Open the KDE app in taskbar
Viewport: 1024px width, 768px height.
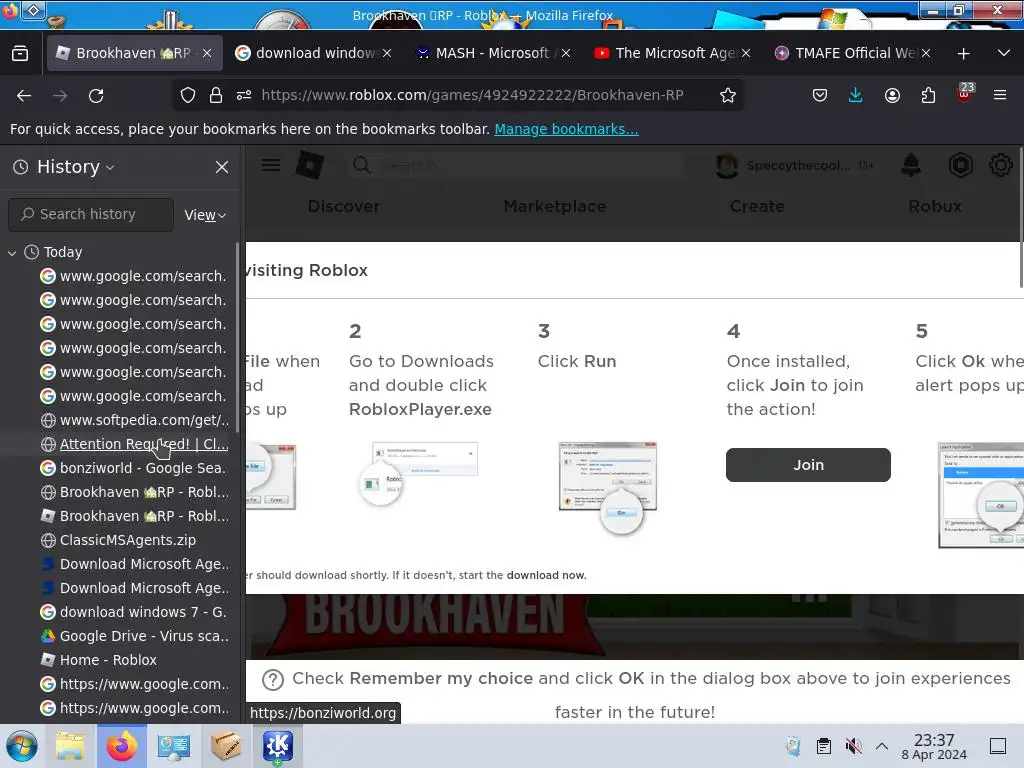click(278, 746)
